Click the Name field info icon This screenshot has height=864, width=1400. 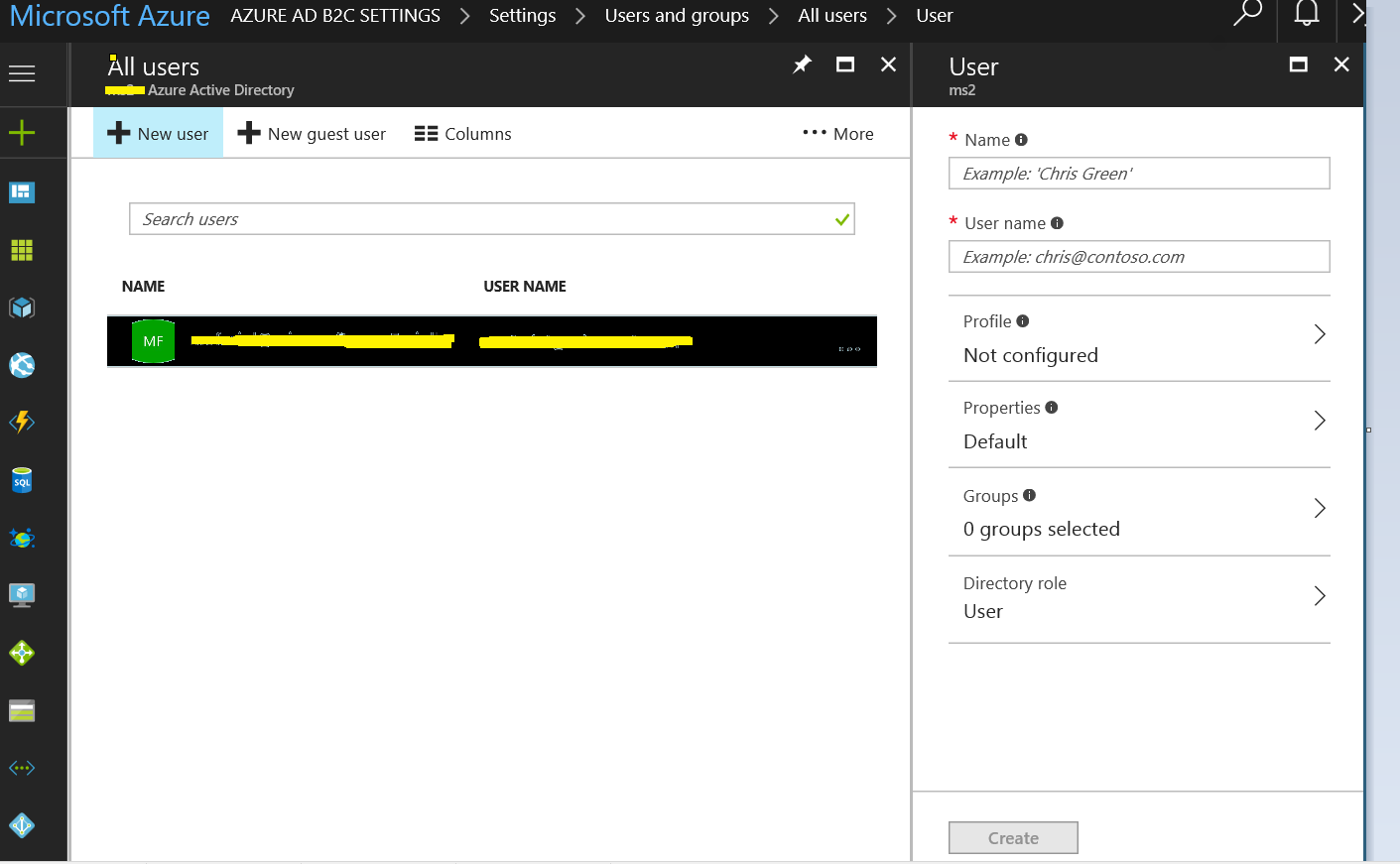coord(1021,140)
